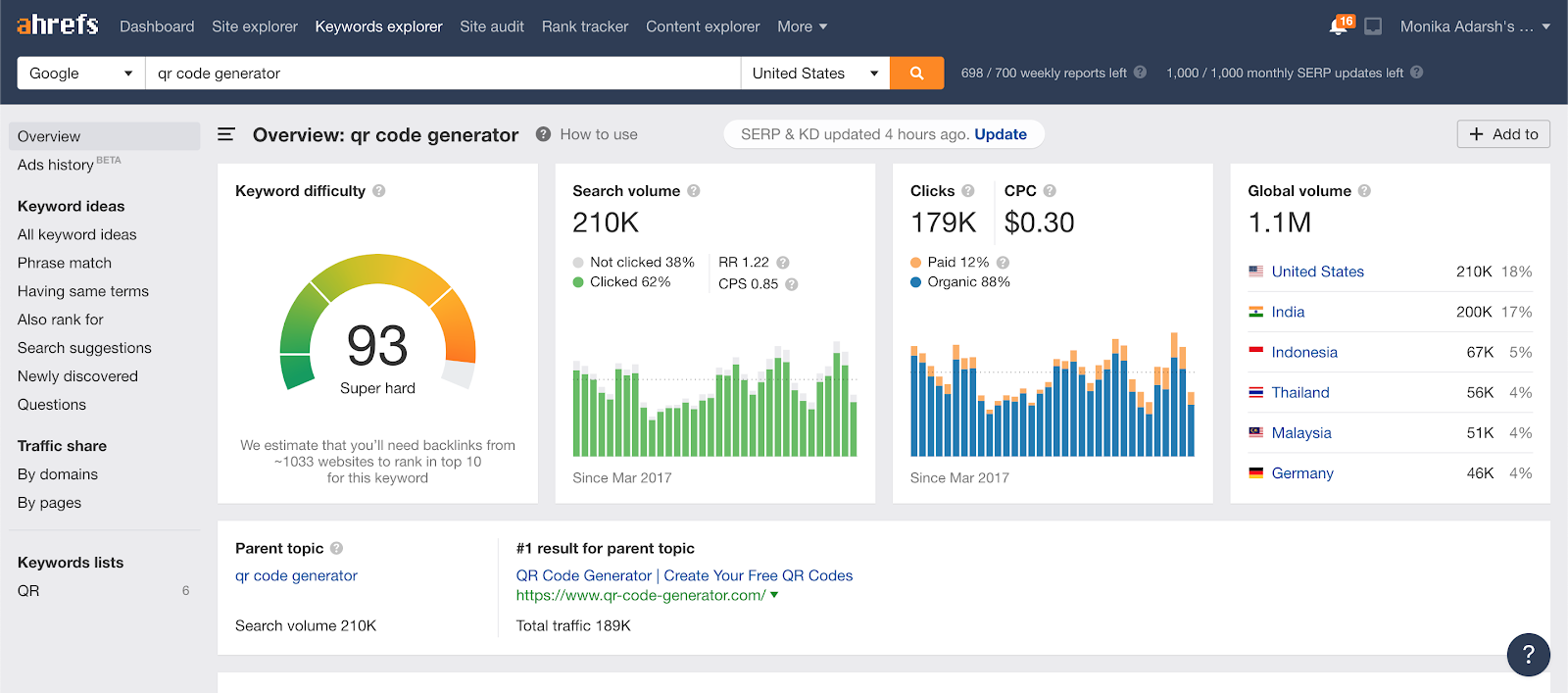Click the help icon next to Search volume
The image size is (1568, 693).
click(x=694, y=191)
